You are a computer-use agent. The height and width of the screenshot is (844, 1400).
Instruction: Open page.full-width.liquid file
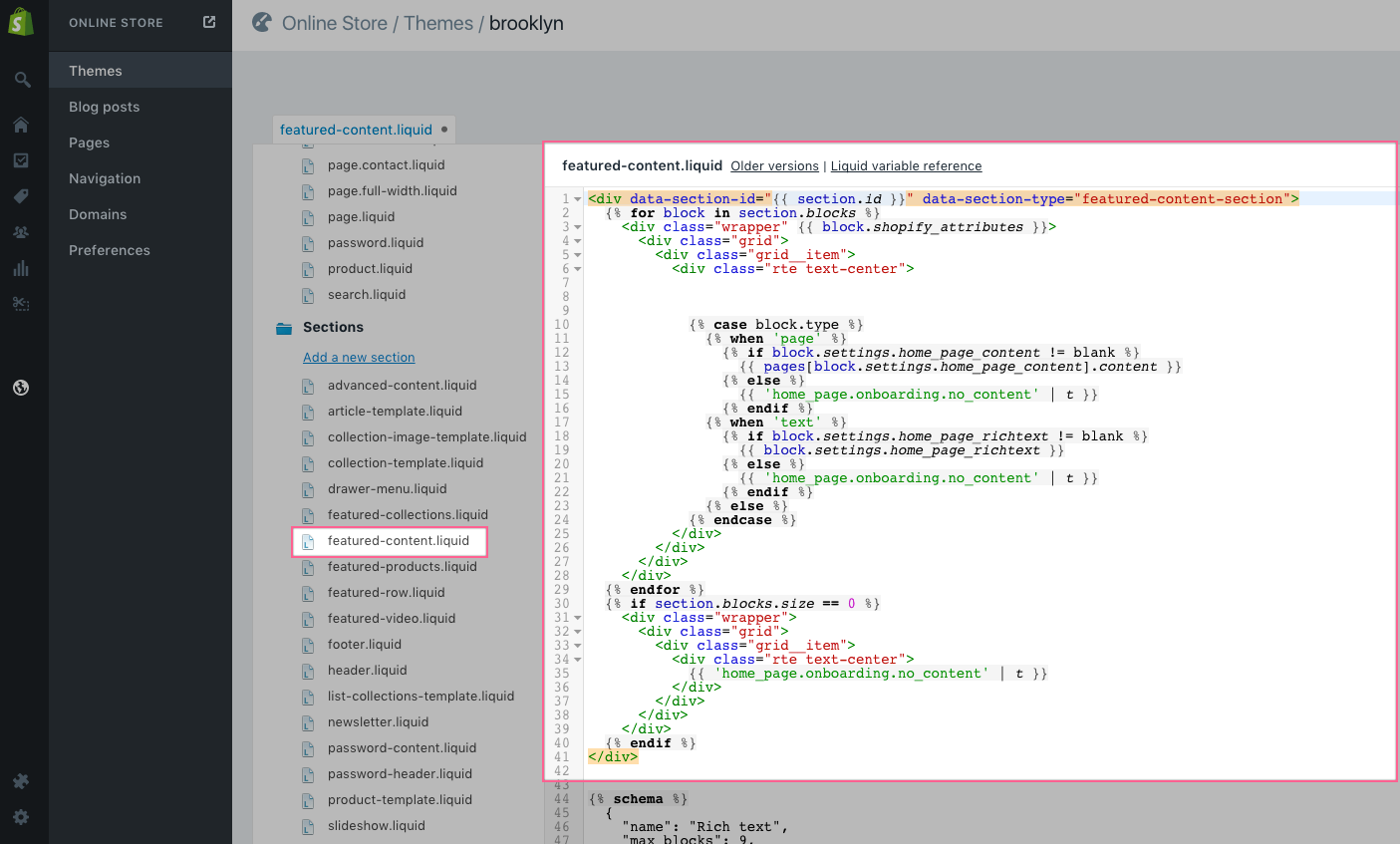click(392, 191)
